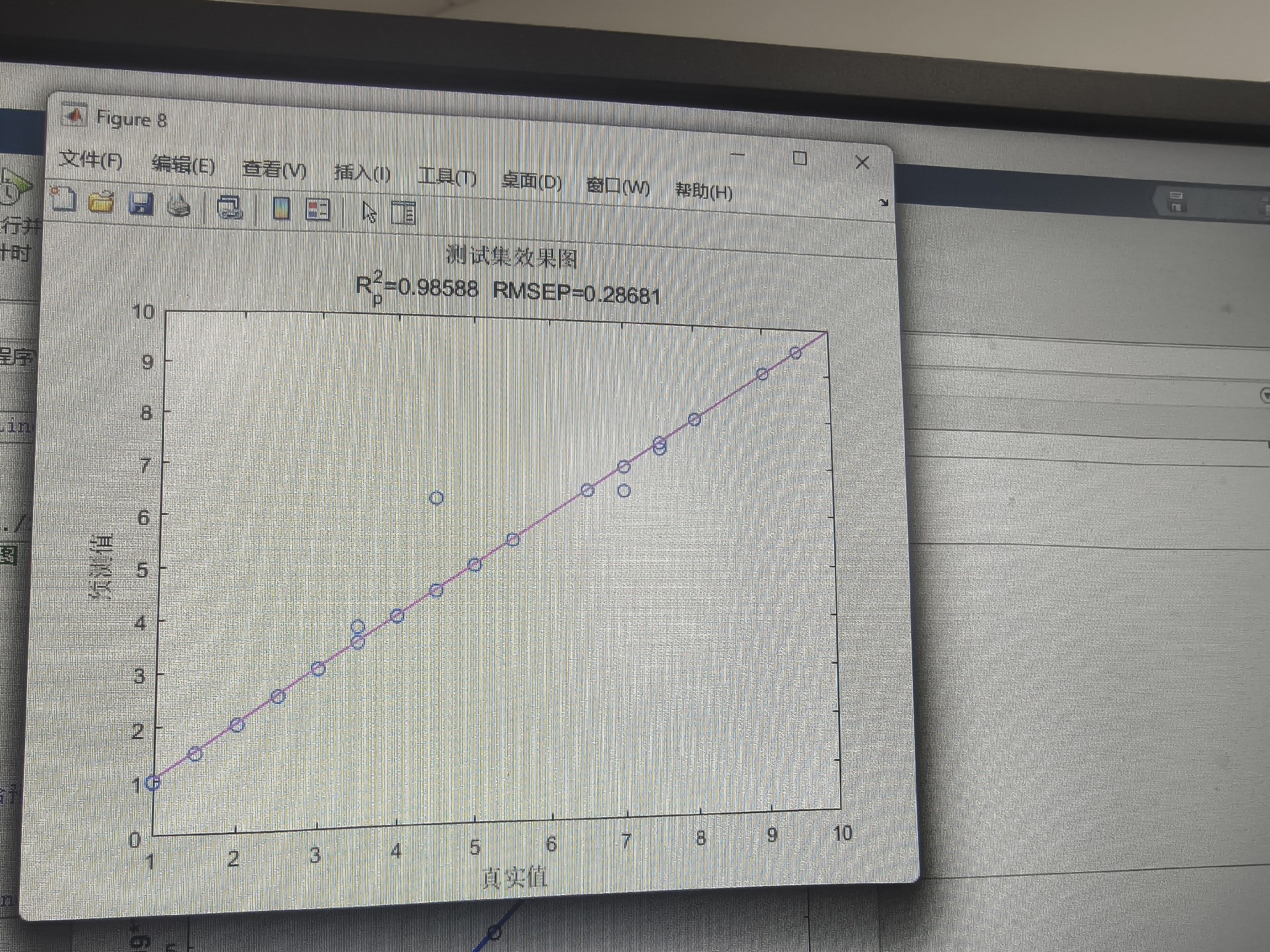Click the Print Figure icon

pos(179,206)
